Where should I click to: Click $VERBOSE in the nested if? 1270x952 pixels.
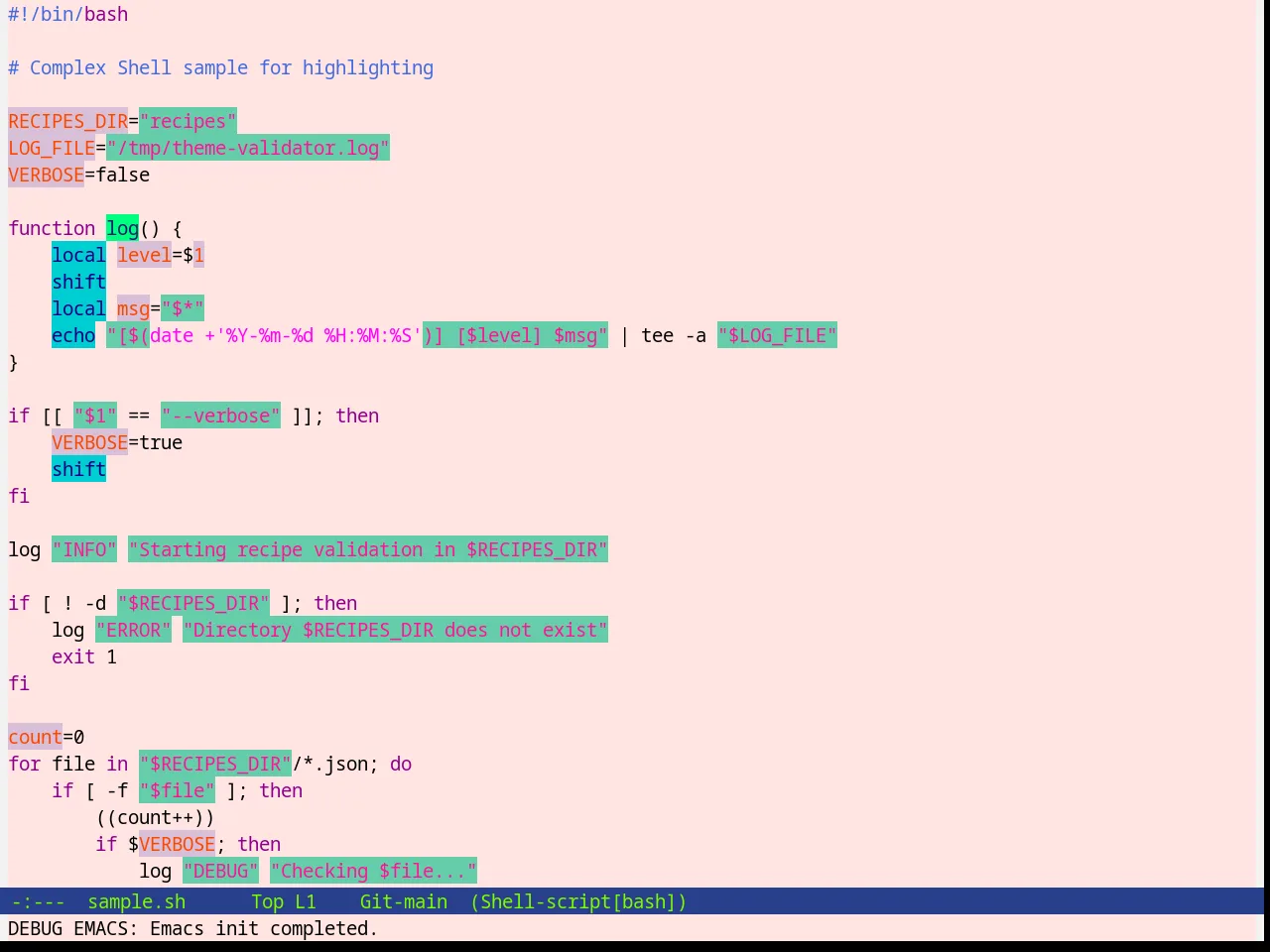tap(172, 844)
